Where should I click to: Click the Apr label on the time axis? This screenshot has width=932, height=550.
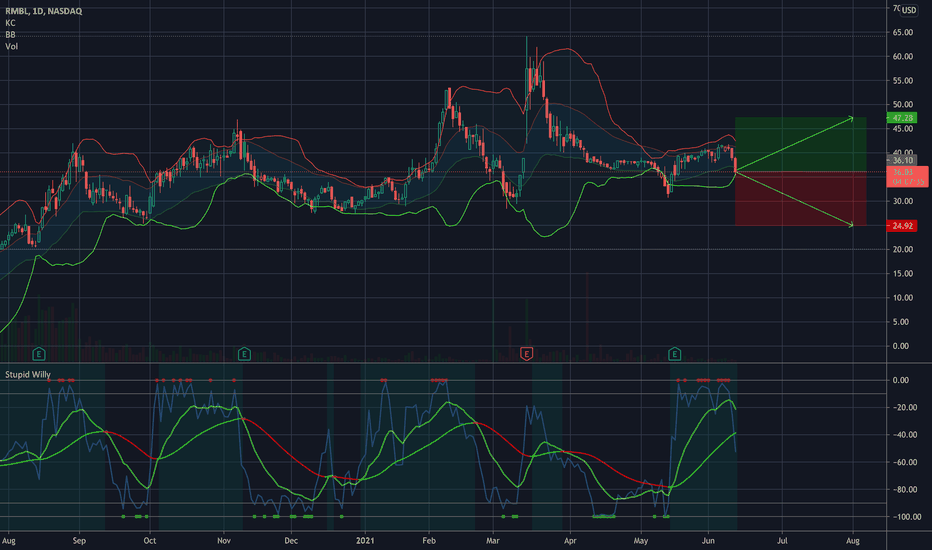coord(570,540)
